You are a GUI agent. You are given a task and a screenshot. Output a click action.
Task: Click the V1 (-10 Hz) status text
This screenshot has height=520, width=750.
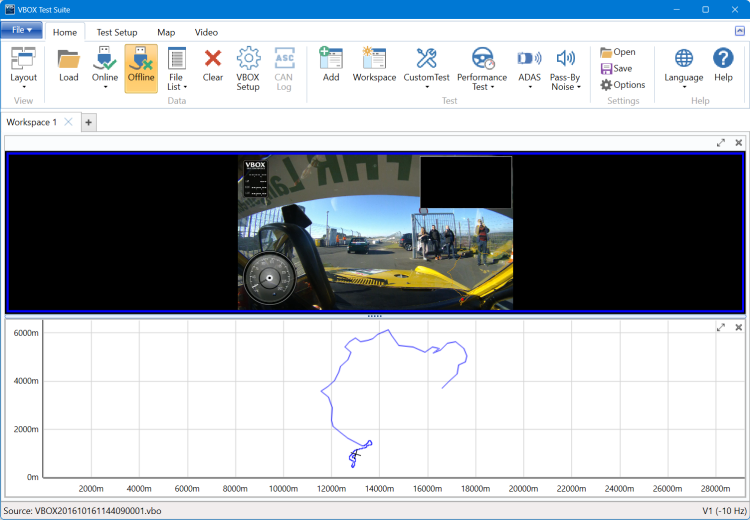click(724, 511)
